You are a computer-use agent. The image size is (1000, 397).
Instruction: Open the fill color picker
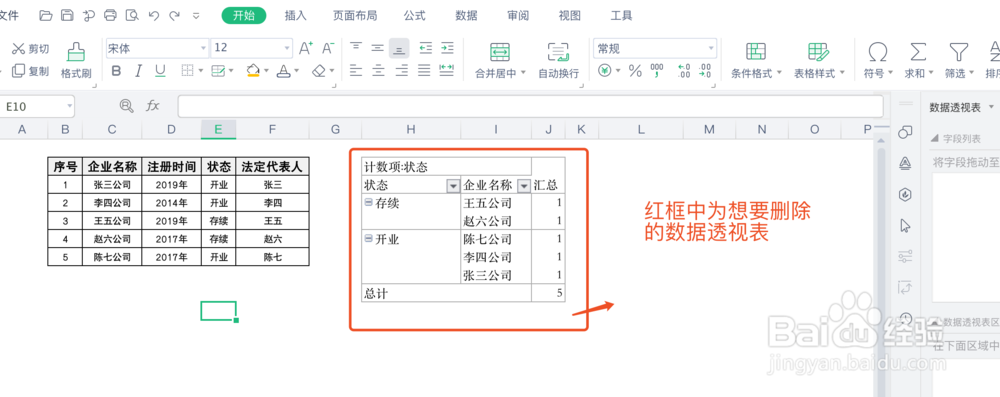click(253, 71)
